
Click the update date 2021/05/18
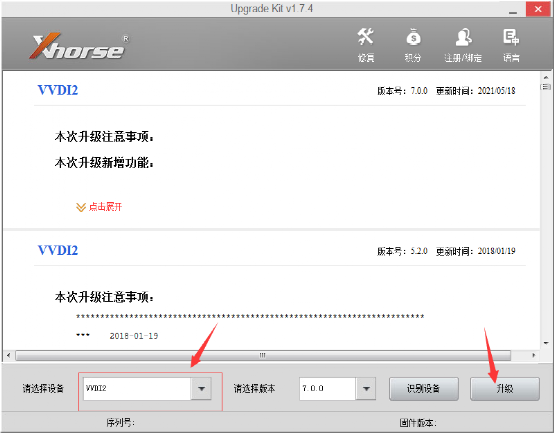pos(496,91)
